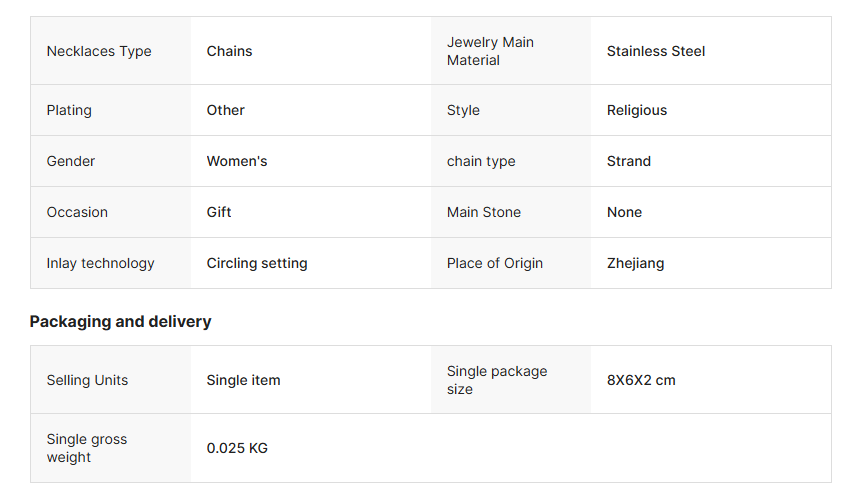Click the chain type label
847x500 pixels.
pyautogui.click(x=481, y=161)
